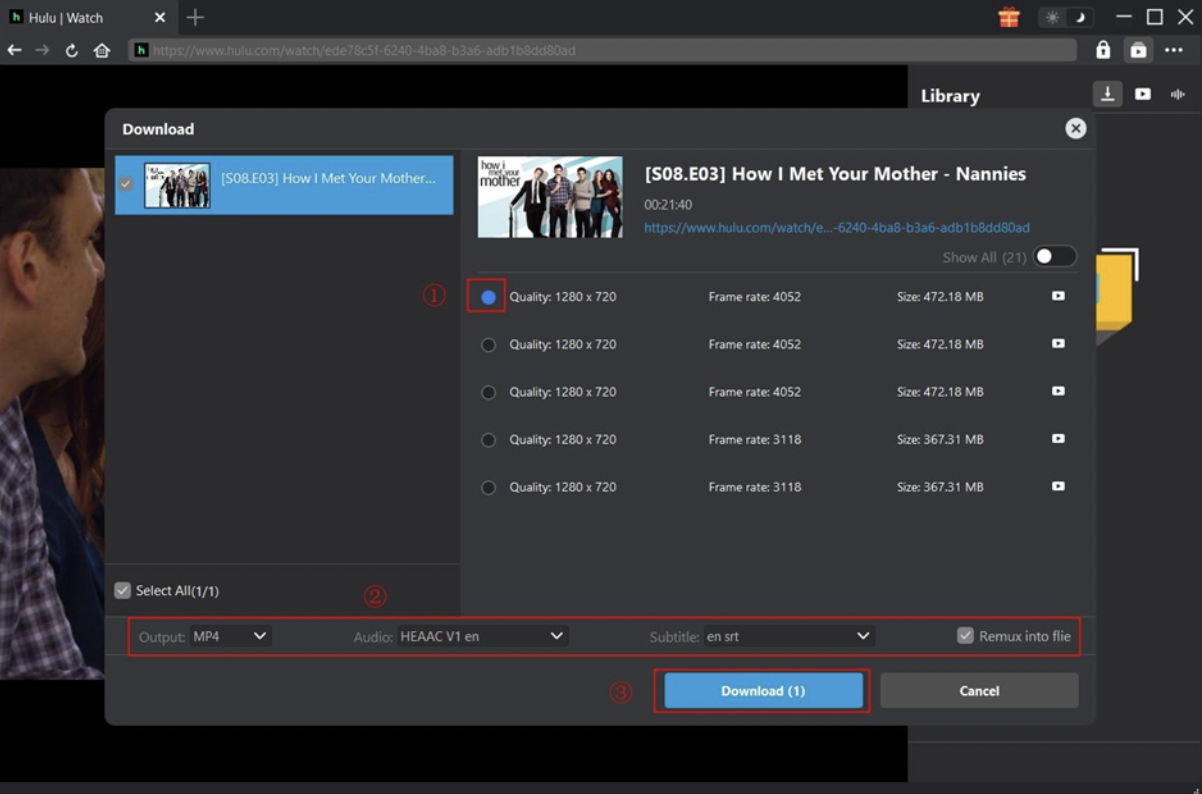Open the Library downloads tab icon
This screenshot has height=794, width=1202.
click(x=1107, y=94)
